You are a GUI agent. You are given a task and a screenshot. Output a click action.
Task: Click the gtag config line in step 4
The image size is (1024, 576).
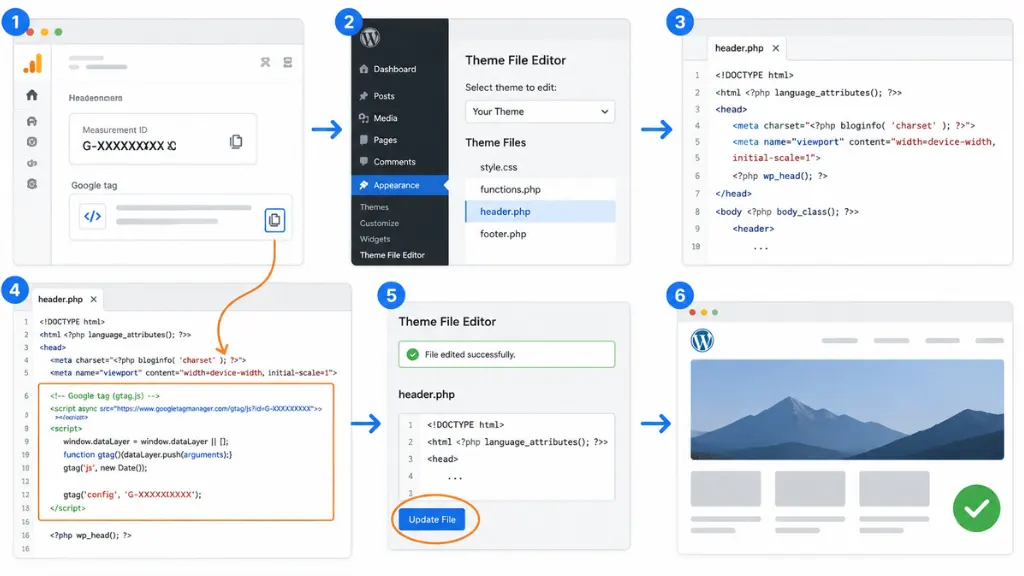133,494
